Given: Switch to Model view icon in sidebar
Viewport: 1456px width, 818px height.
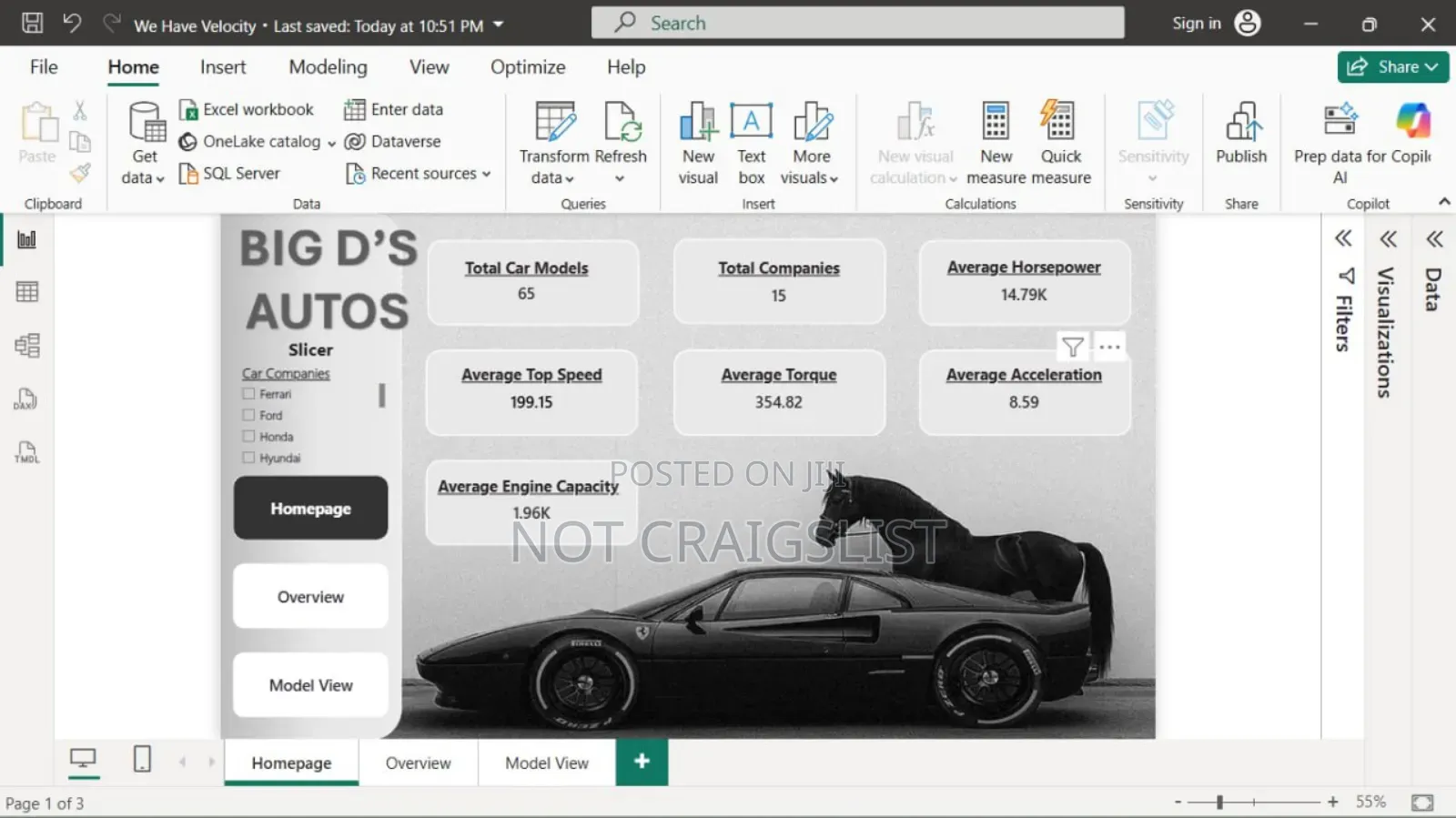Looking at the screenshot, I should 27,346.
